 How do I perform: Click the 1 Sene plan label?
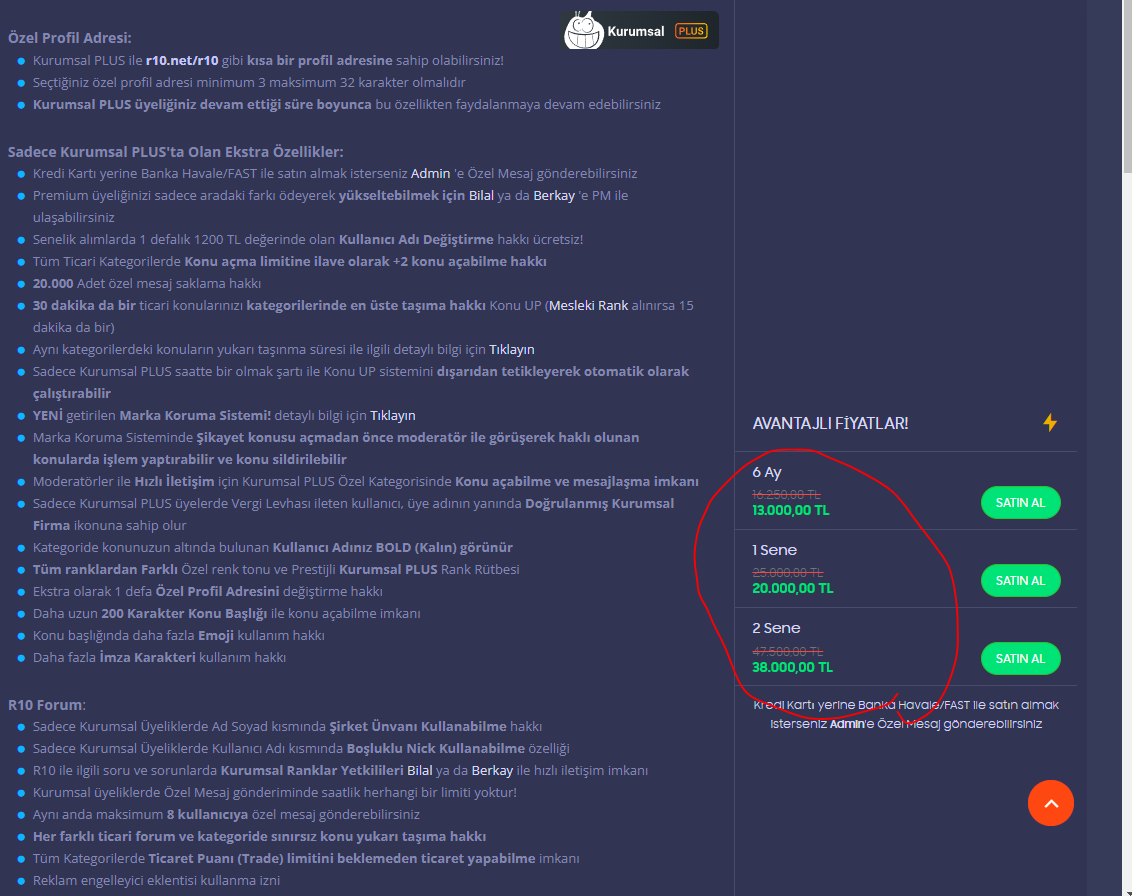click(775, 550)
